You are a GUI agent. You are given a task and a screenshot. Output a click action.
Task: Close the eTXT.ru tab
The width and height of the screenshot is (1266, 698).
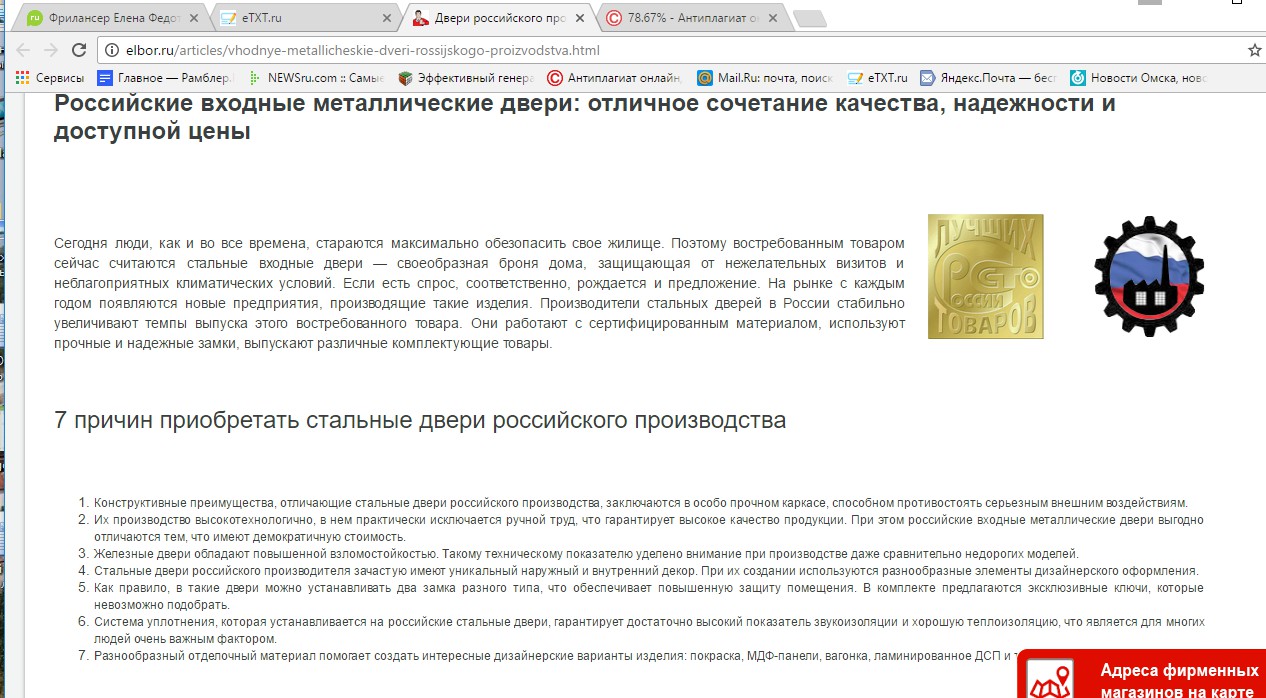point(386,18)
